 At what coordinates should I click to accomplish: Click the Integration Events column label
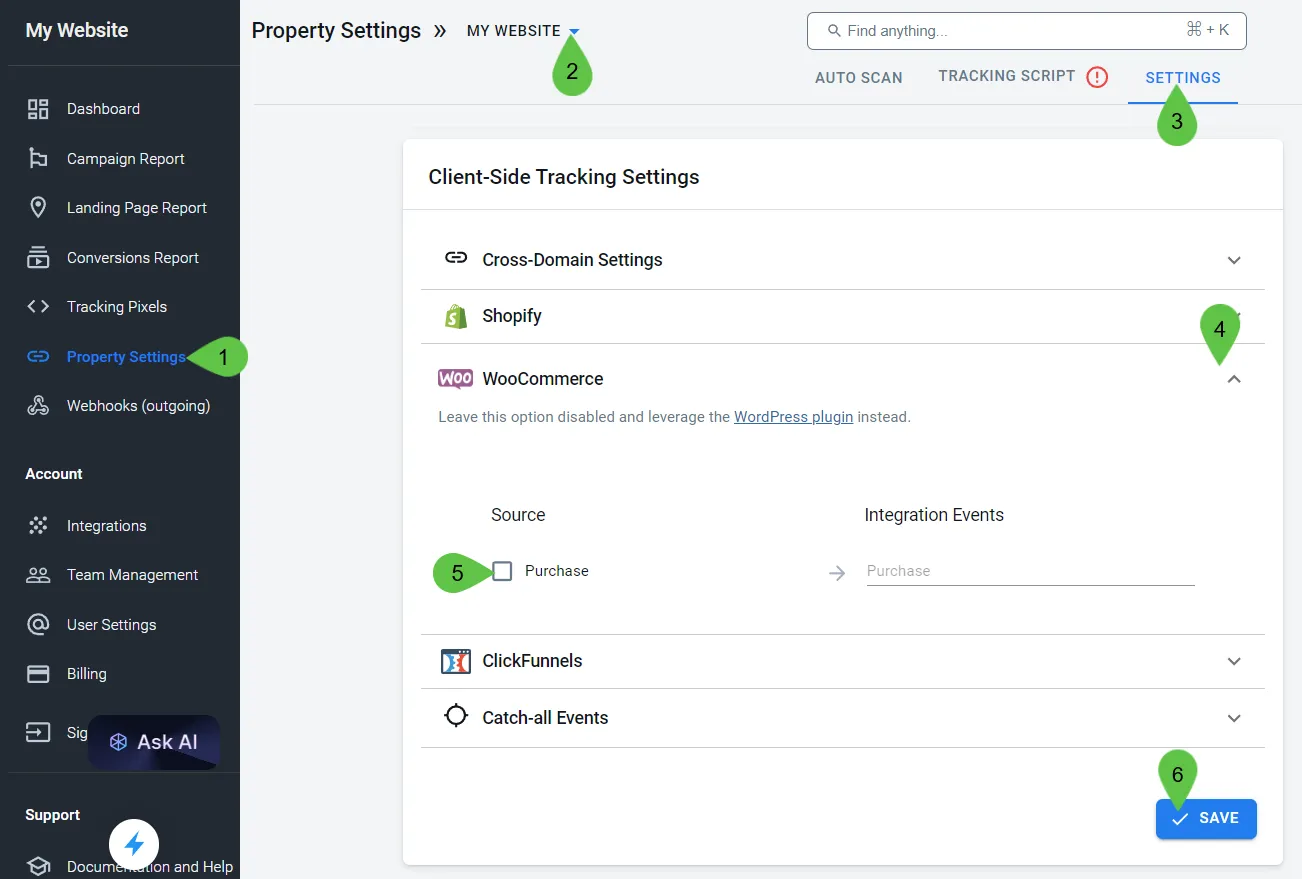[934, 515]
